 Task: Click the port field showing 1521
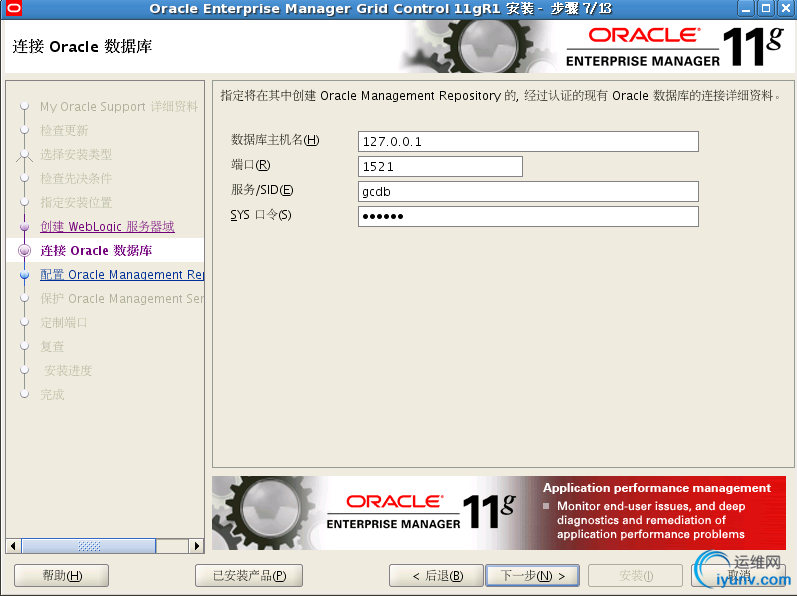click(440, 167)
